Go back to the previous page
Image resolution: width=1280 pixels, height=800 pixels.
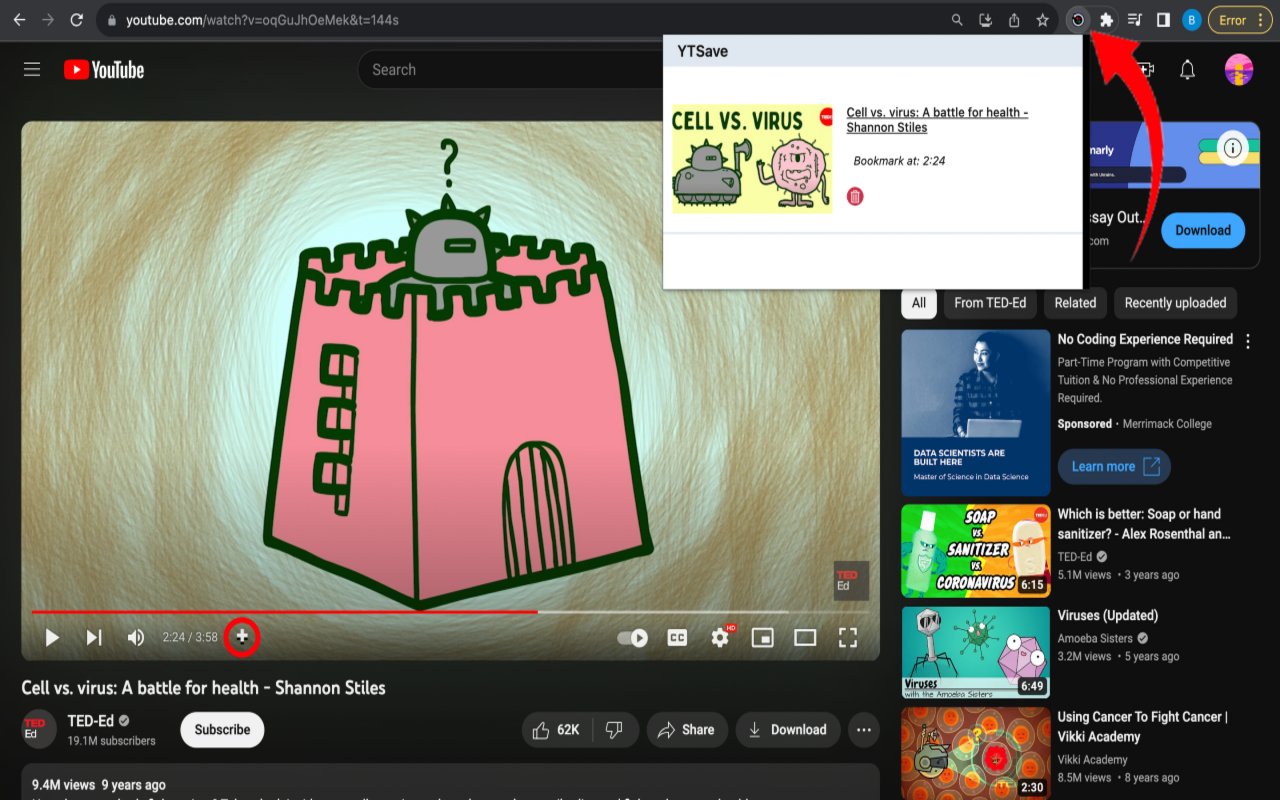19,20
